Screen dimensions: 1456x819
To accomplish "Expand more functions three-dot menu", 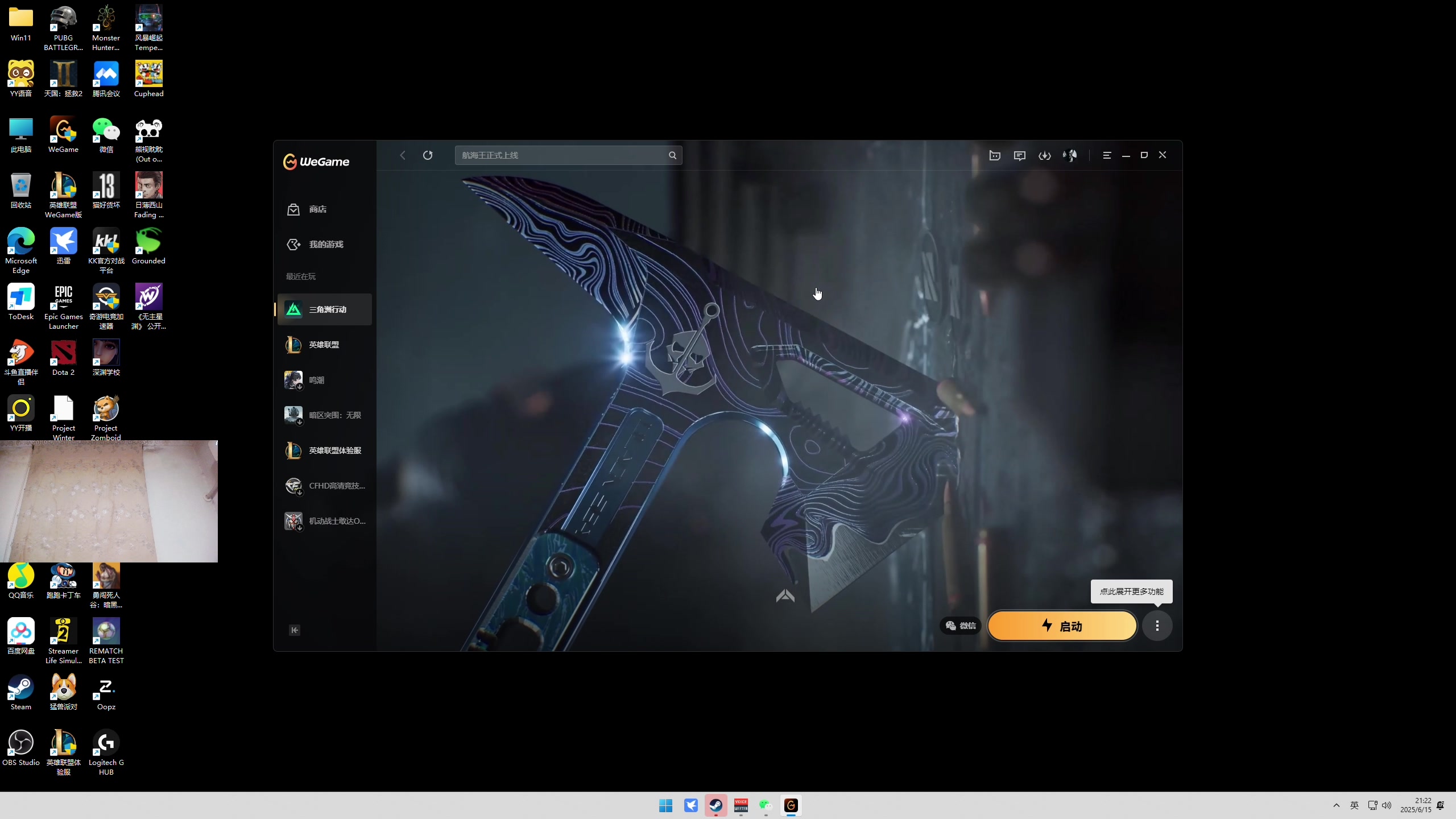I will [1157, 626].
